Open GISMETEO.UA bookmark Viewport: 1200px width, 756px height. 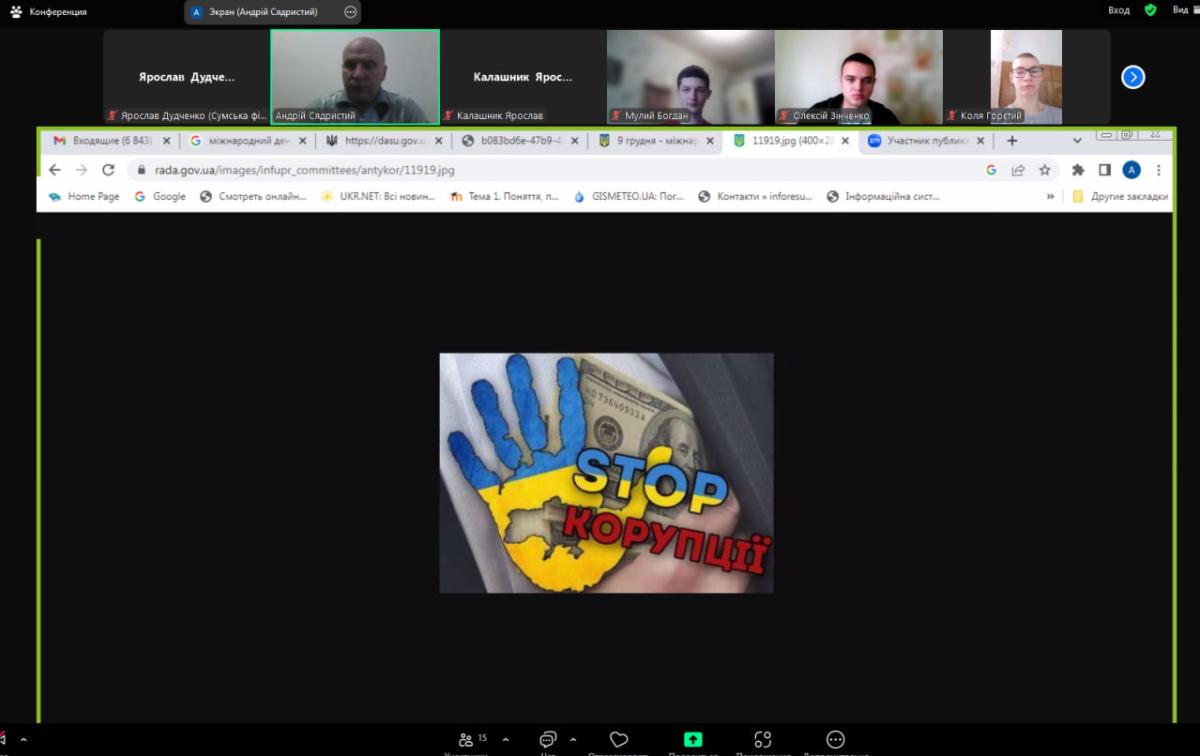629,197
